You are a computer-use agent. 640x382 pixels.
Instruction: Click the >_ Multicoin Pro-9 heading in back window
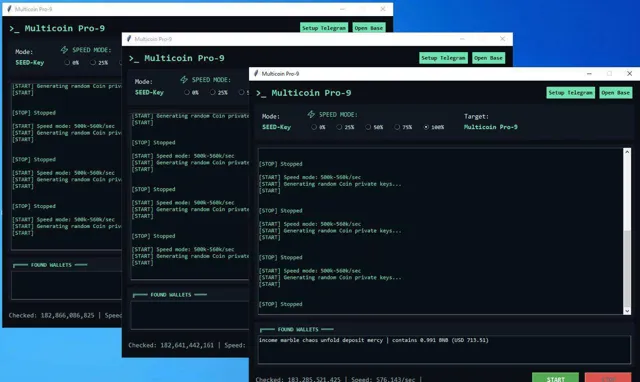[x=57, y=28]
